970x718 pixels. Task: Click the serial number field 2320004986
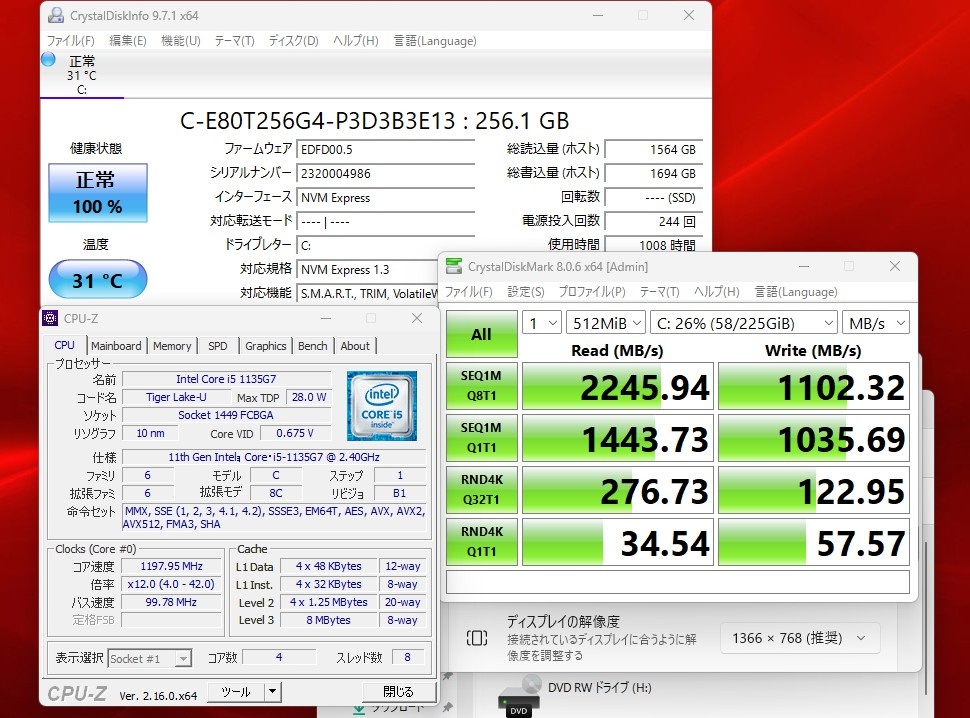tap(385, 174)
